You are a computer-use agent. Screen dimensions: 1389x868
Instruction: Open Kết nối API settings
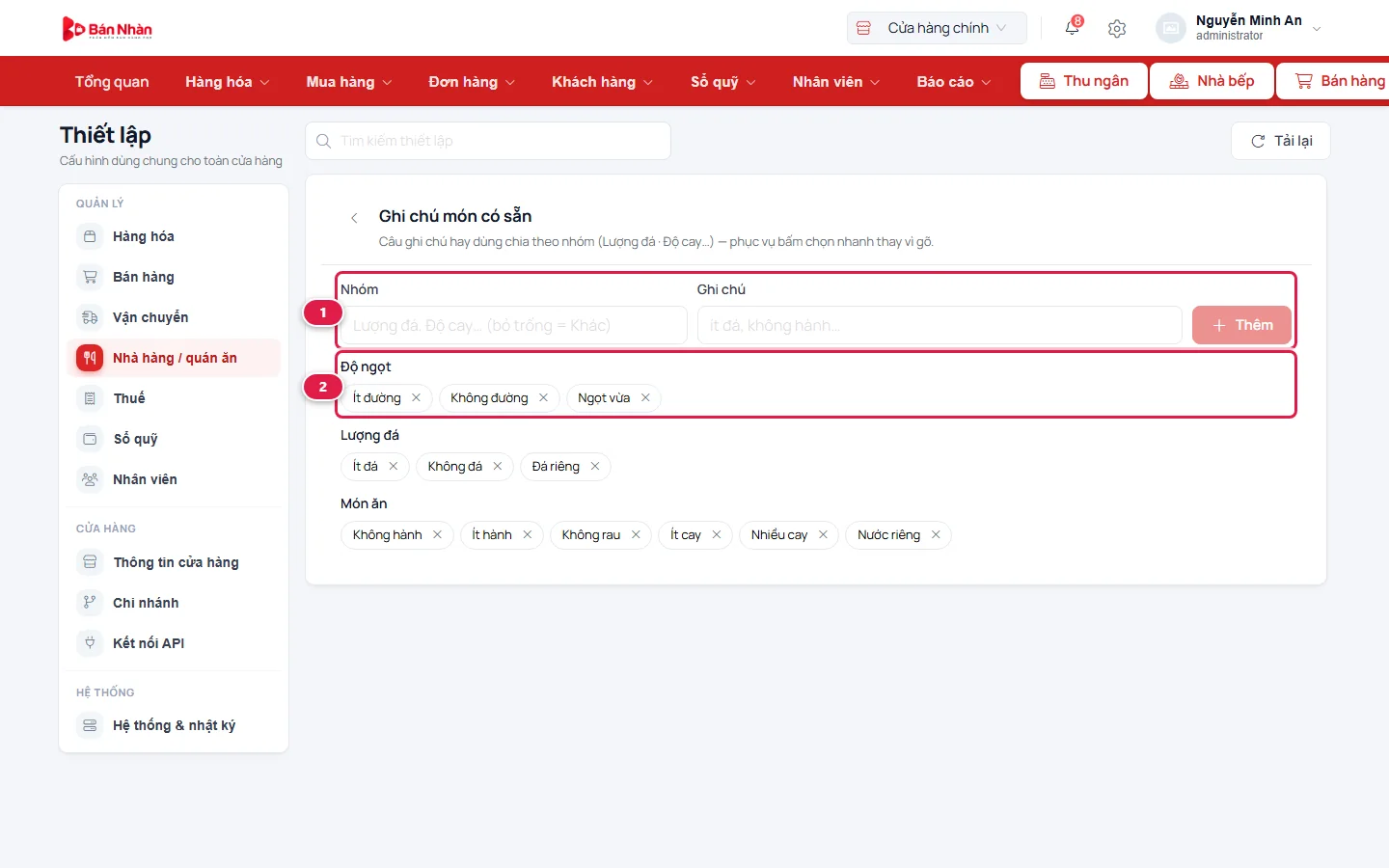click(x=174, y=643)
